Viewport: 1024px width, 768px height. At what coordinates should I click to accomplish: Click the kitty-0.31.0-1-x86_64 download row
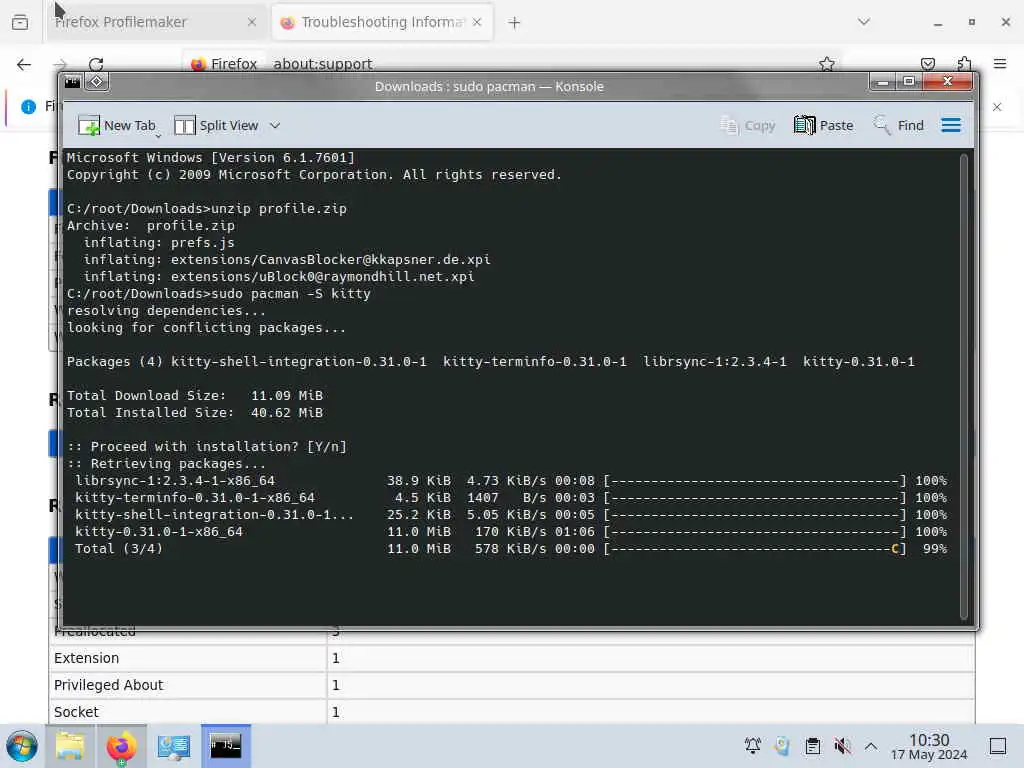click(511, 532)
